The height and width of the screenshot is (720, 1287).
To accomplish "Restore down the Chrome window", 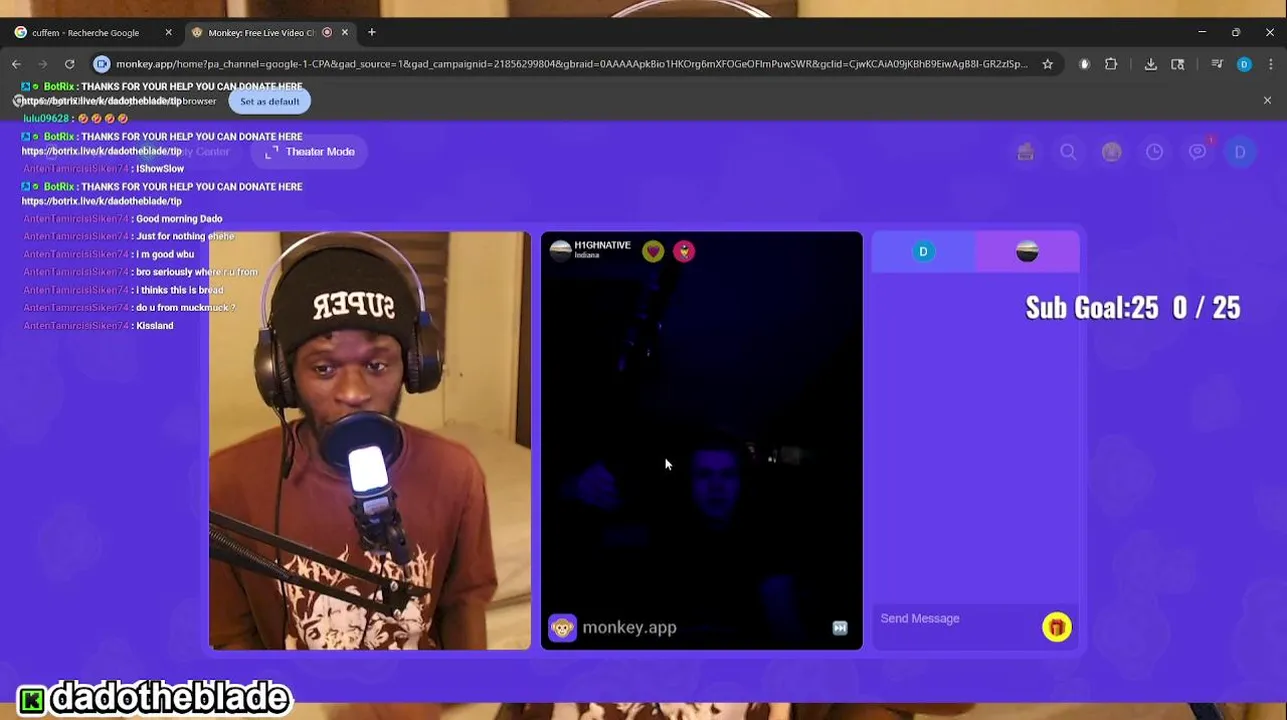I will [1236, 33].
